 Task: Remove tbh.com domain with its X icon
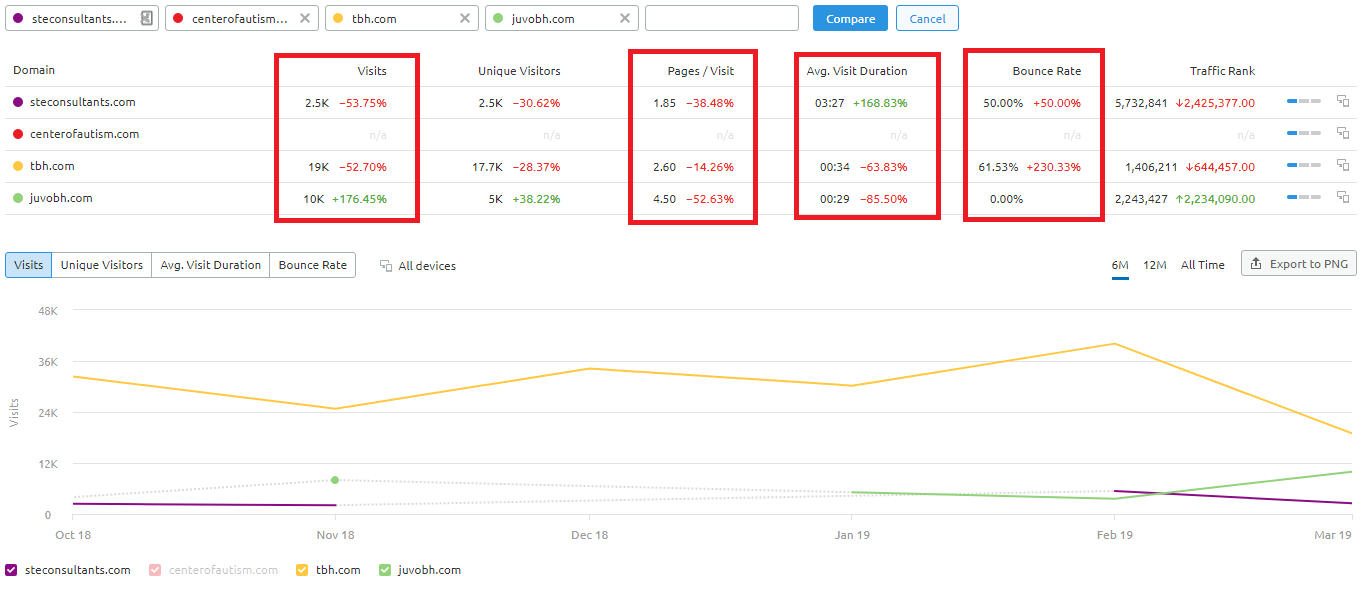(x=465, y=18)
